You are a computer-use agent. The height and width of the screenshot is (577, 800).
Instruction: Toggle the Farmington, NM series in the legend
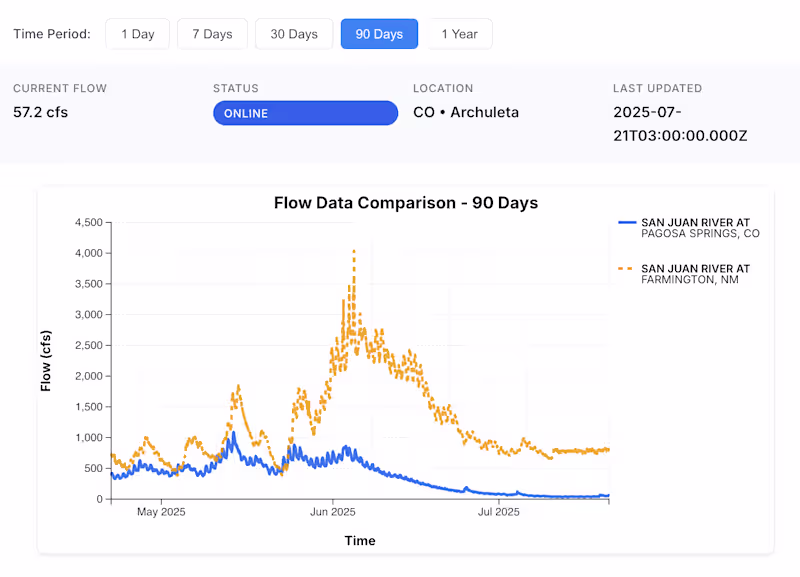[x=695, y=274]
